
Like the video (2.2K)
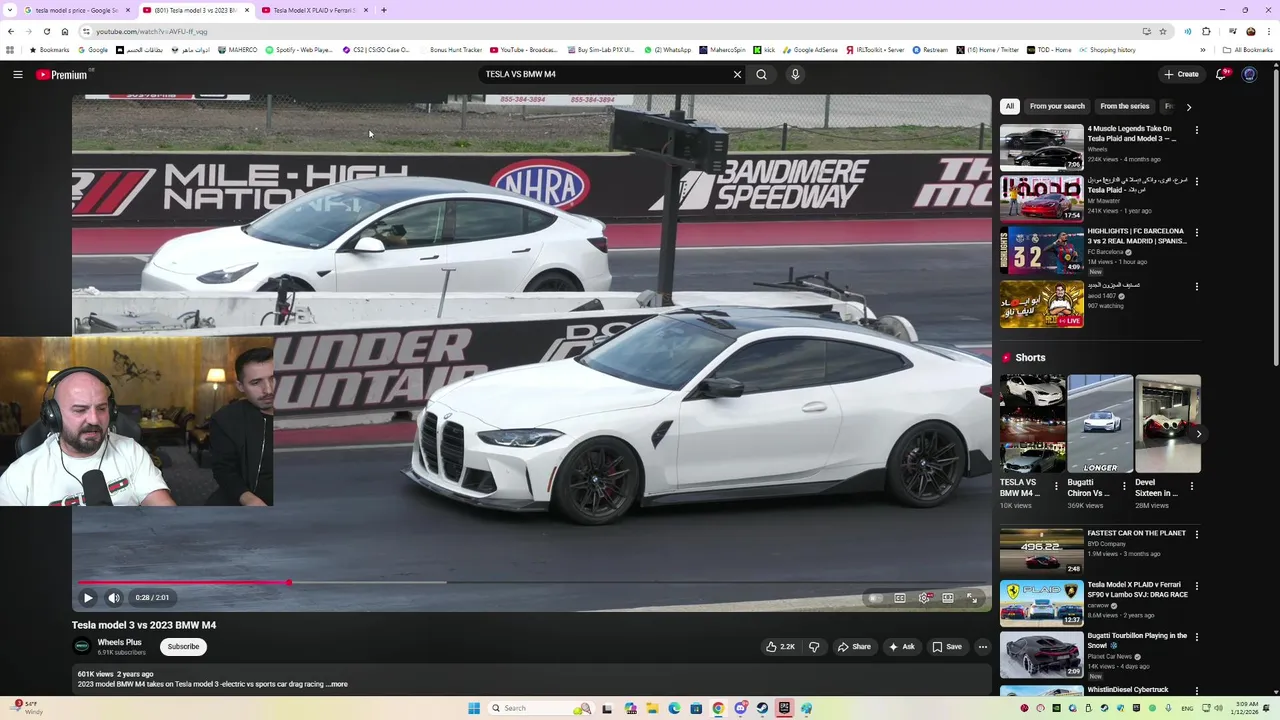coord(781,647)
